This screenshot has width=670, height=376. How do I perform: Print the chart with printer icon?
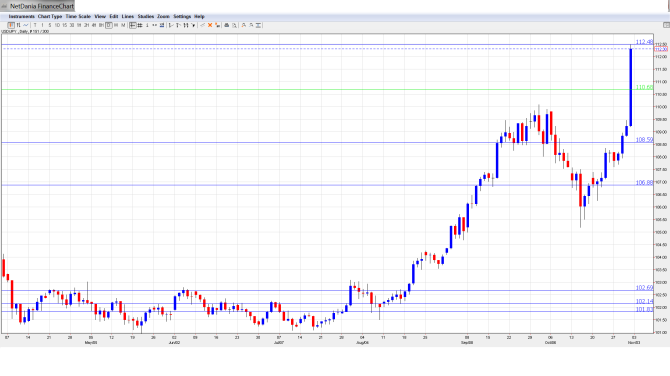[227, 25]
